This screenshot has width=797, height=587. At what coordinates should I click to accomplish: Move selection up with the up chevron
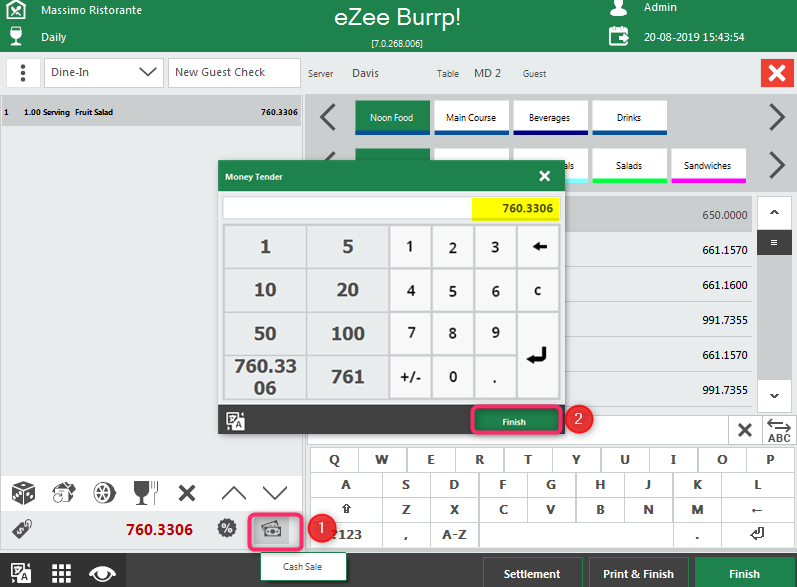(x=234, y=493)
